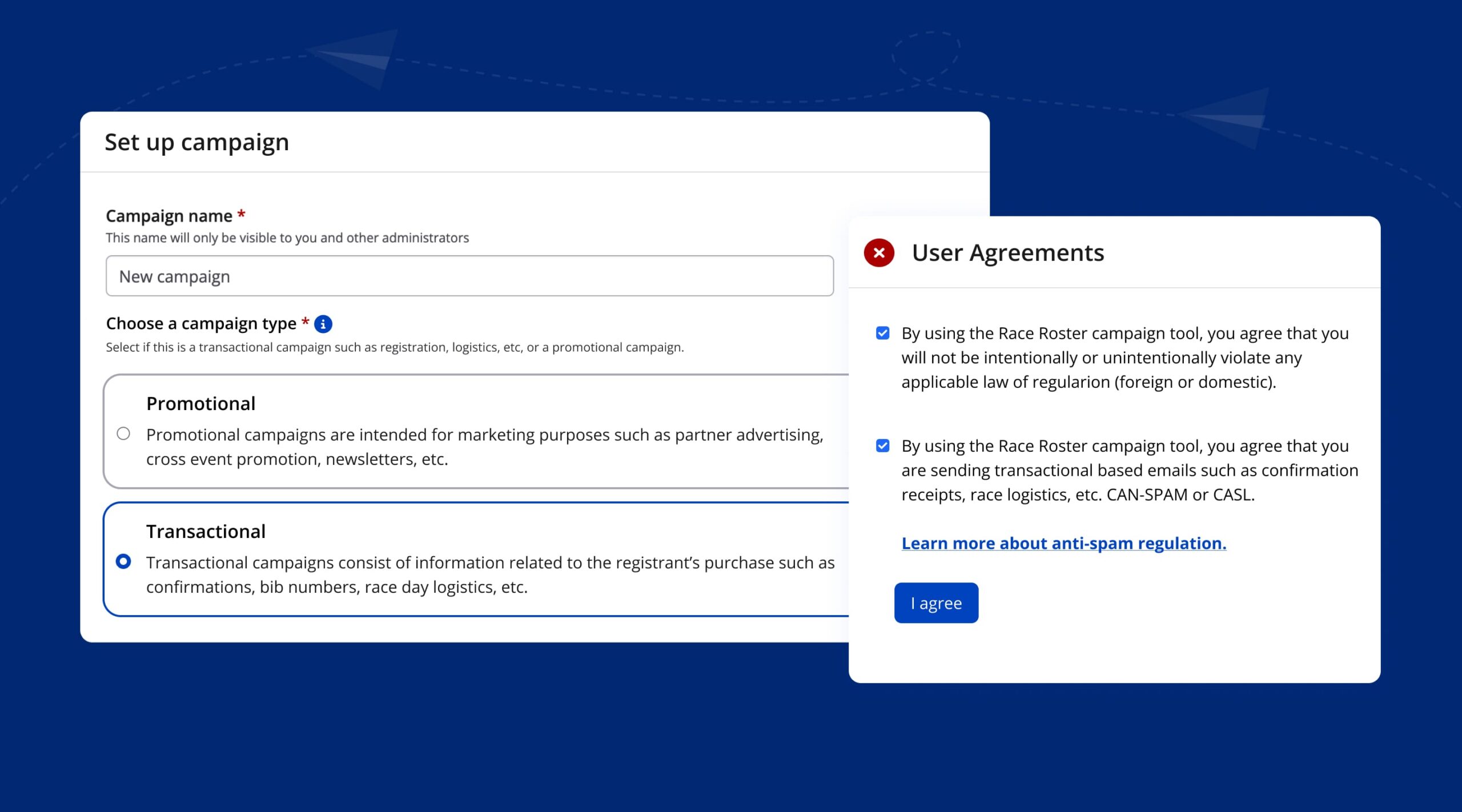Uncheck the transactional emails agreement checkbox
1462x812 pixels.
tap(882, 446)
